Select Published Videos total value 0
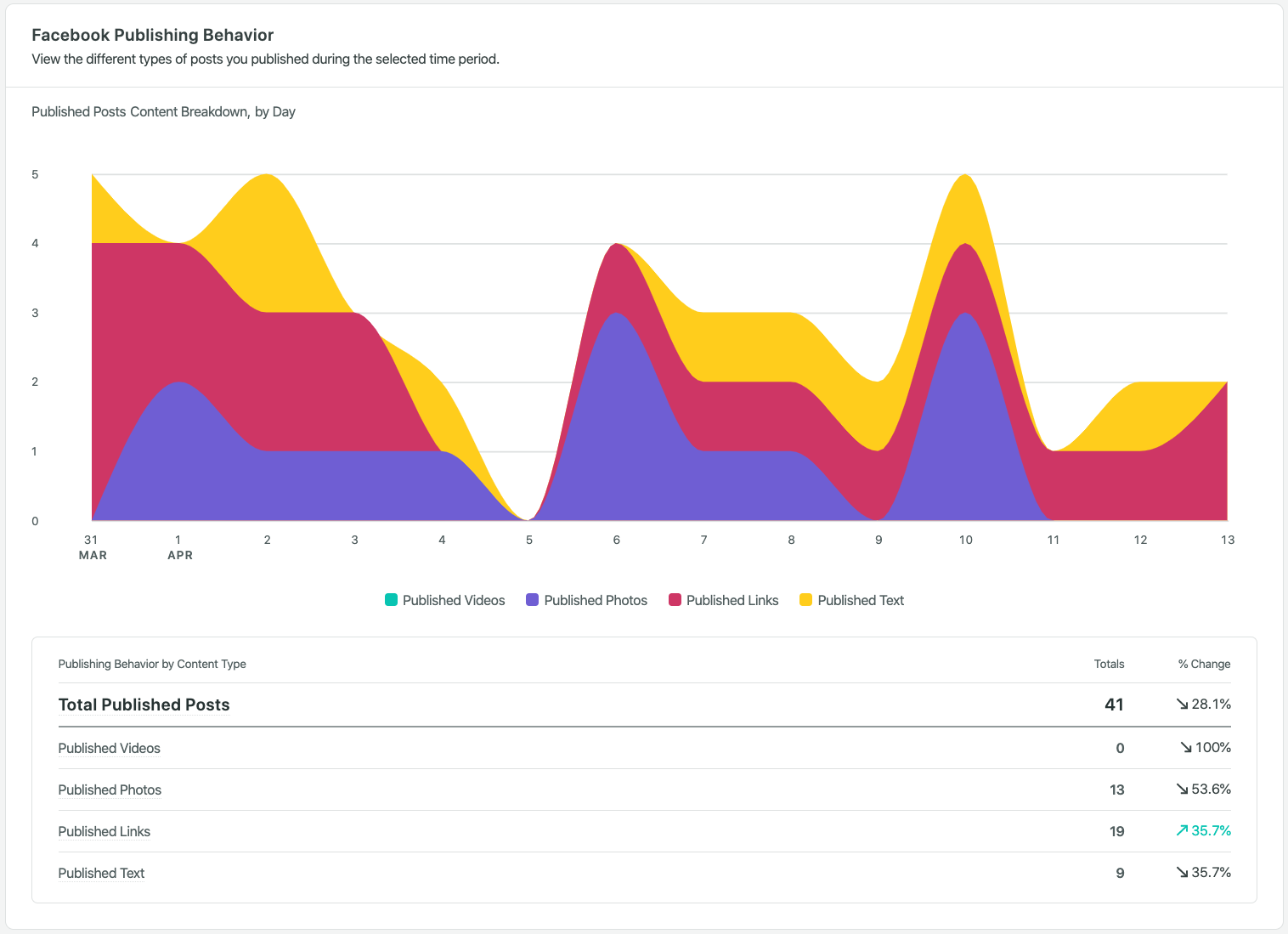Image resolution: width=1288 pixels, height=934 pixels. (x=1120, y=748)
